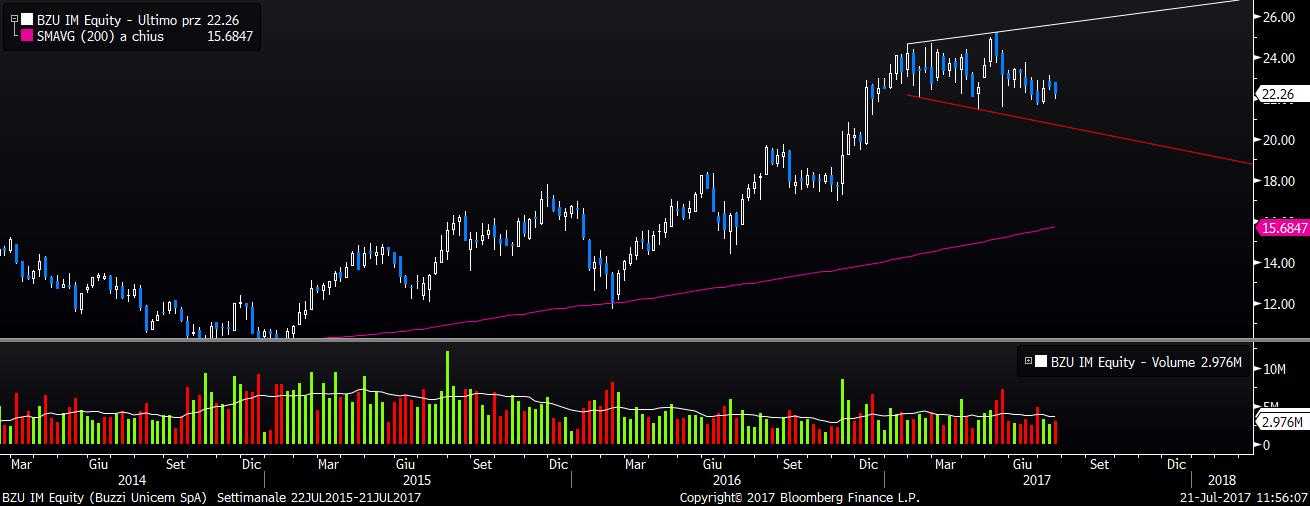Screen dimensions: 1310x506
Task: Click the tallest green volume bar
Action: 448,398
